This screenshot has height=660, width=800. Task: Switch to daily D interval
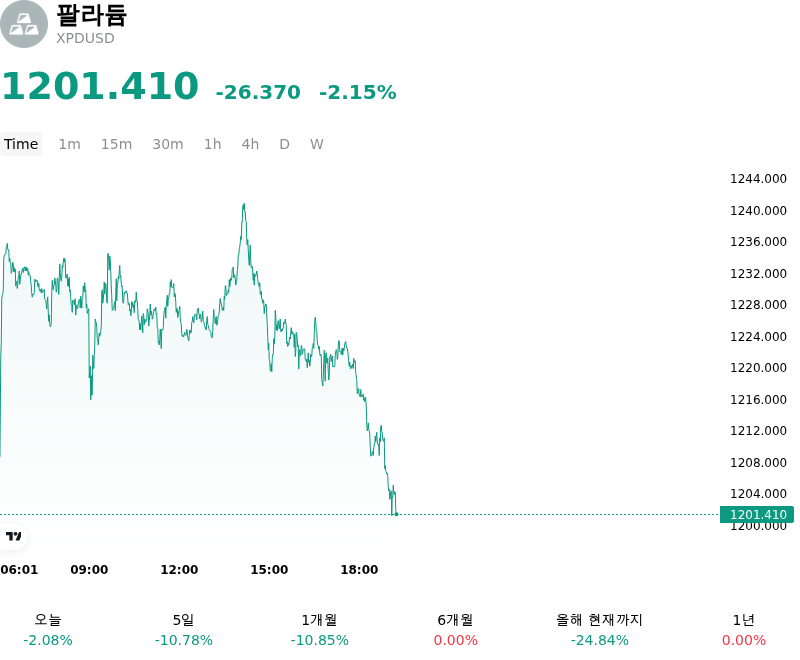285,144
